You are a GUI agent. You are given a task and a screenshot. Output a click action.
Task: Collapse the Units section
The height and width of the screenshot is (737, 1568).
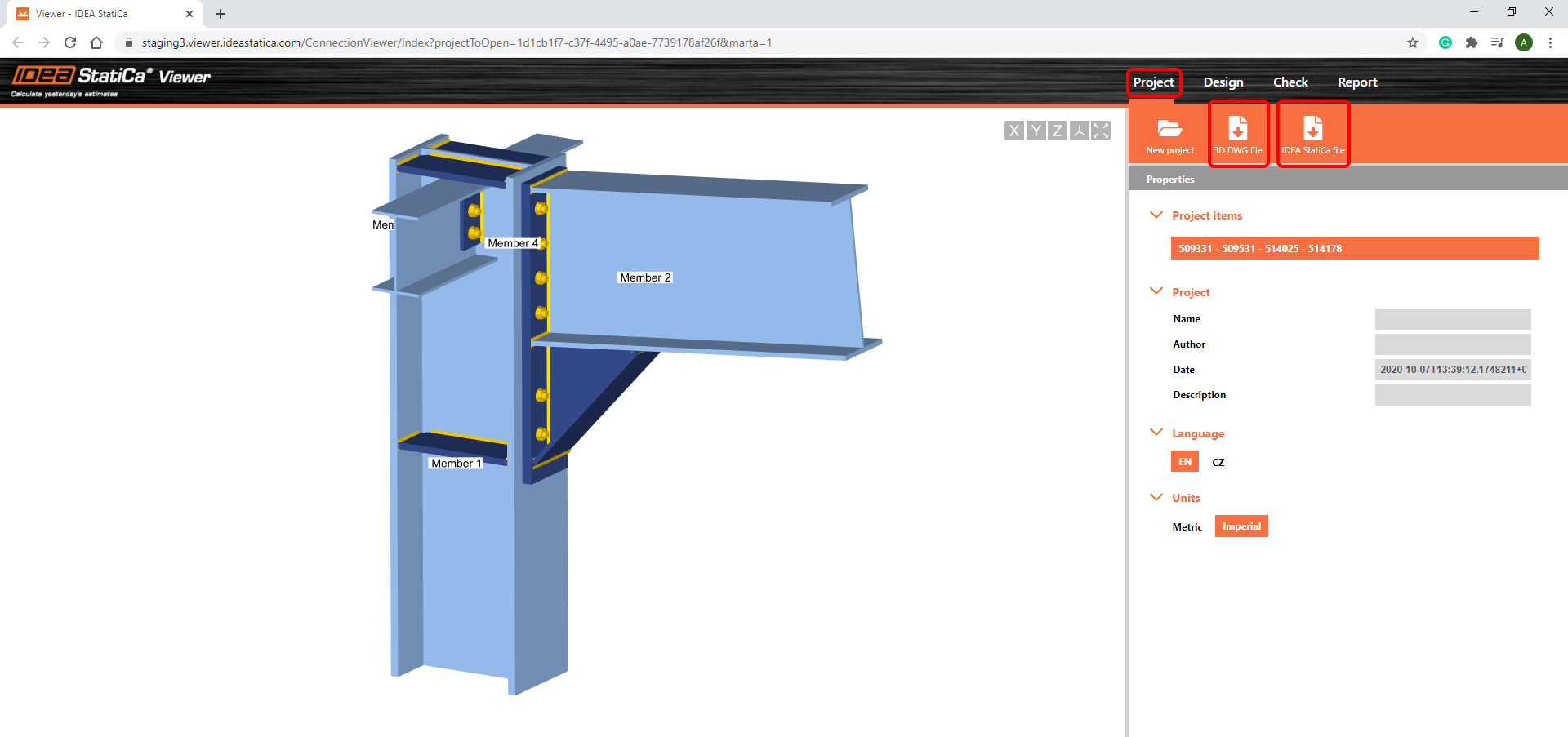pos(1156,497)
